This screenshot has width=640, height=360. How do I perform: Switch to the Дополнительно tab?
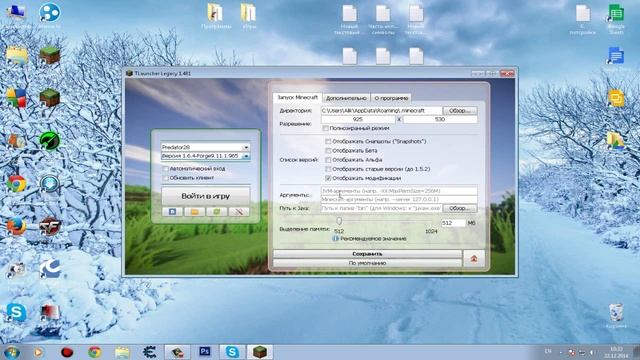[346, 98]
